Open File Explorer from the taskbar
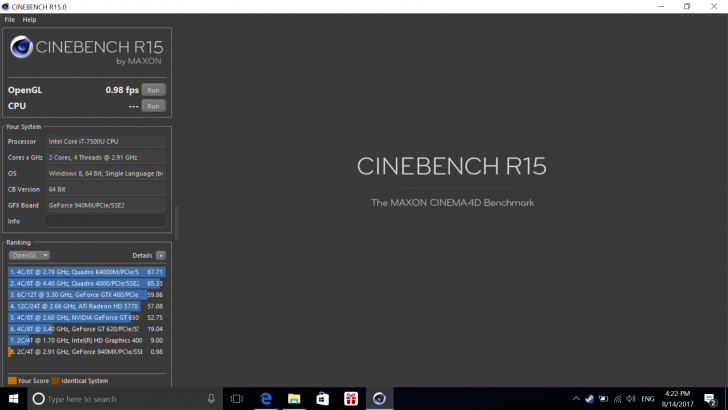 click(x=294, y=398)
